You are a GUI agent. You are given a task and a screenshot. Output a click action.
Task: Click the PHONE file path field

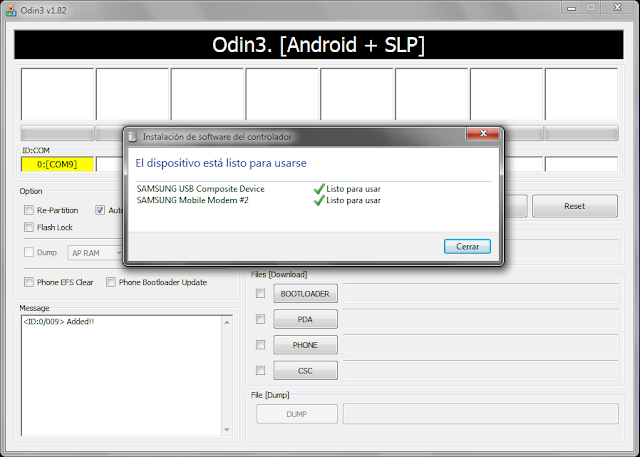point(480,345)
